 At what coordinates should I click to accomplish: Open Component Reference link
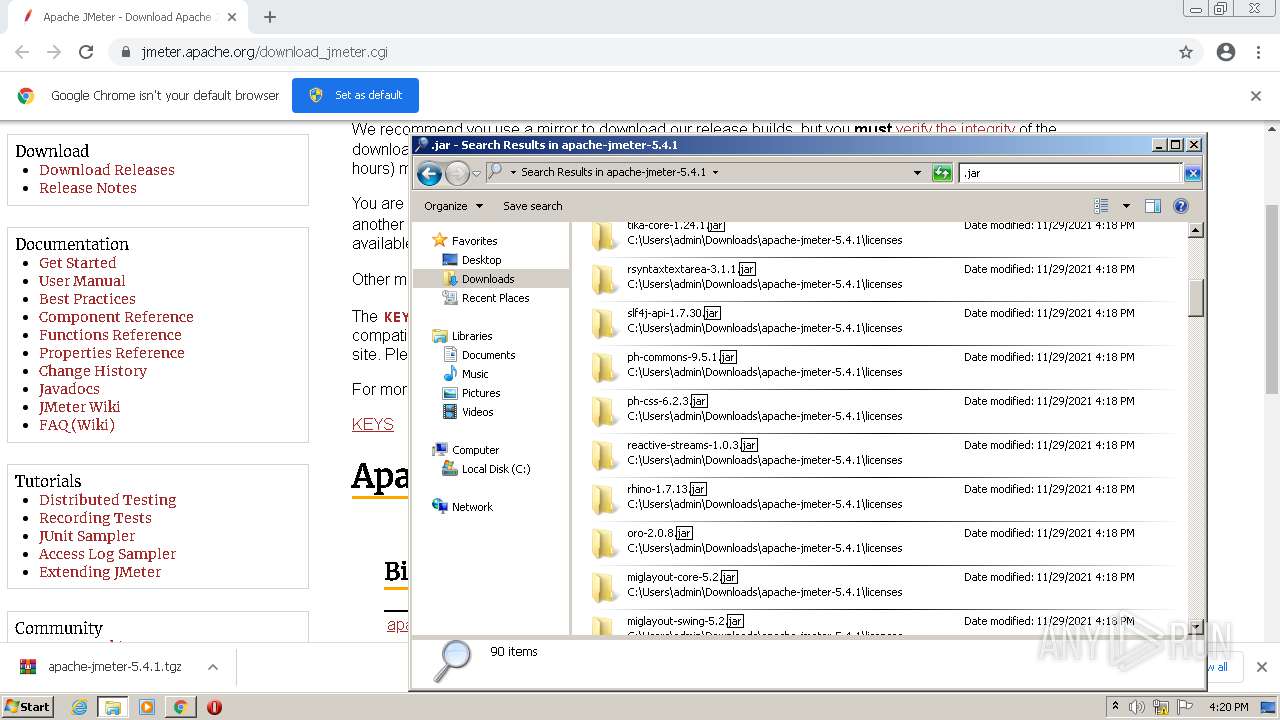tap(116, 317)
